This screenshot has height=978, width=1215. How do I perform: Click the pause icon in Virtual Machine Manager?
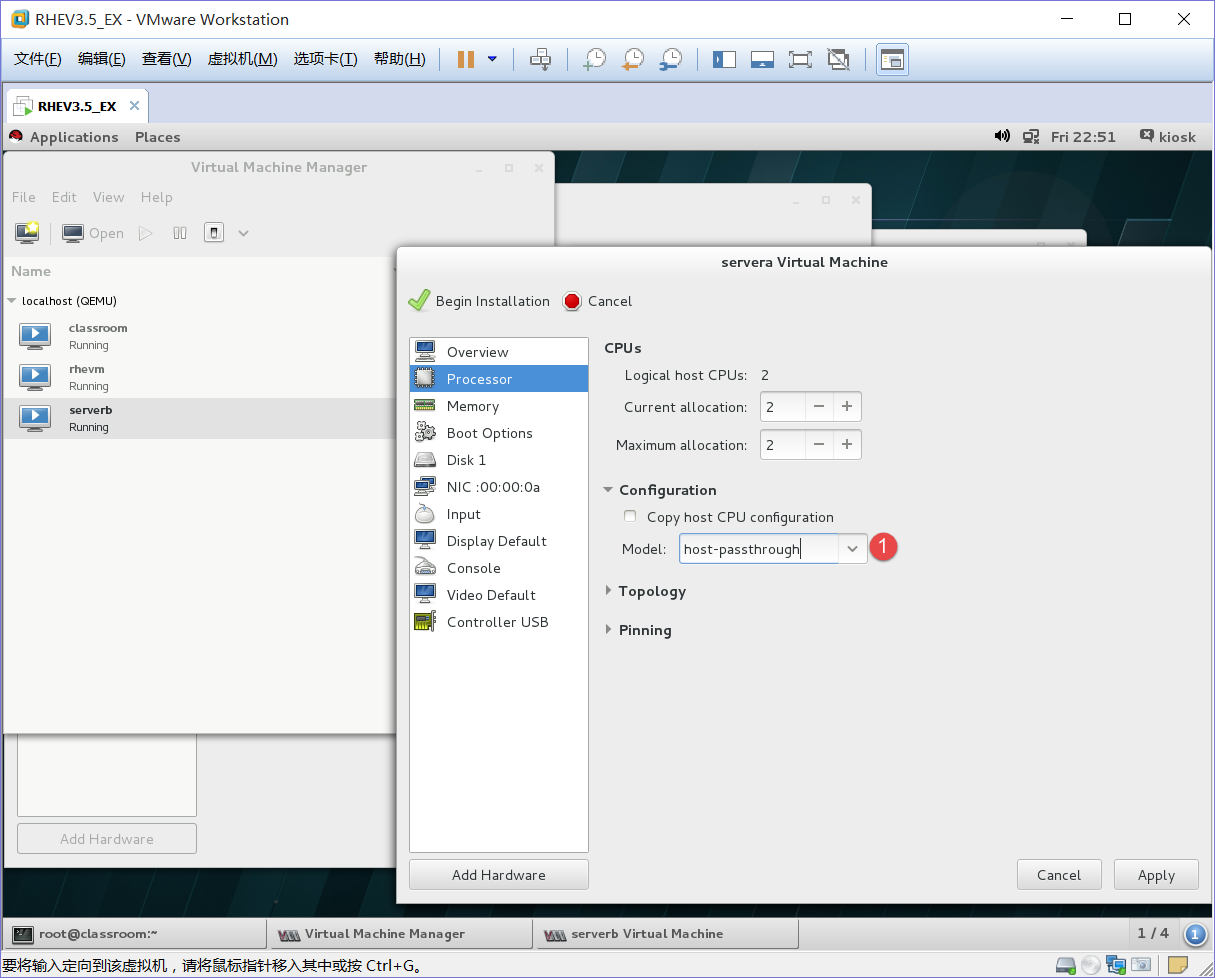click(x=180, y=233)
